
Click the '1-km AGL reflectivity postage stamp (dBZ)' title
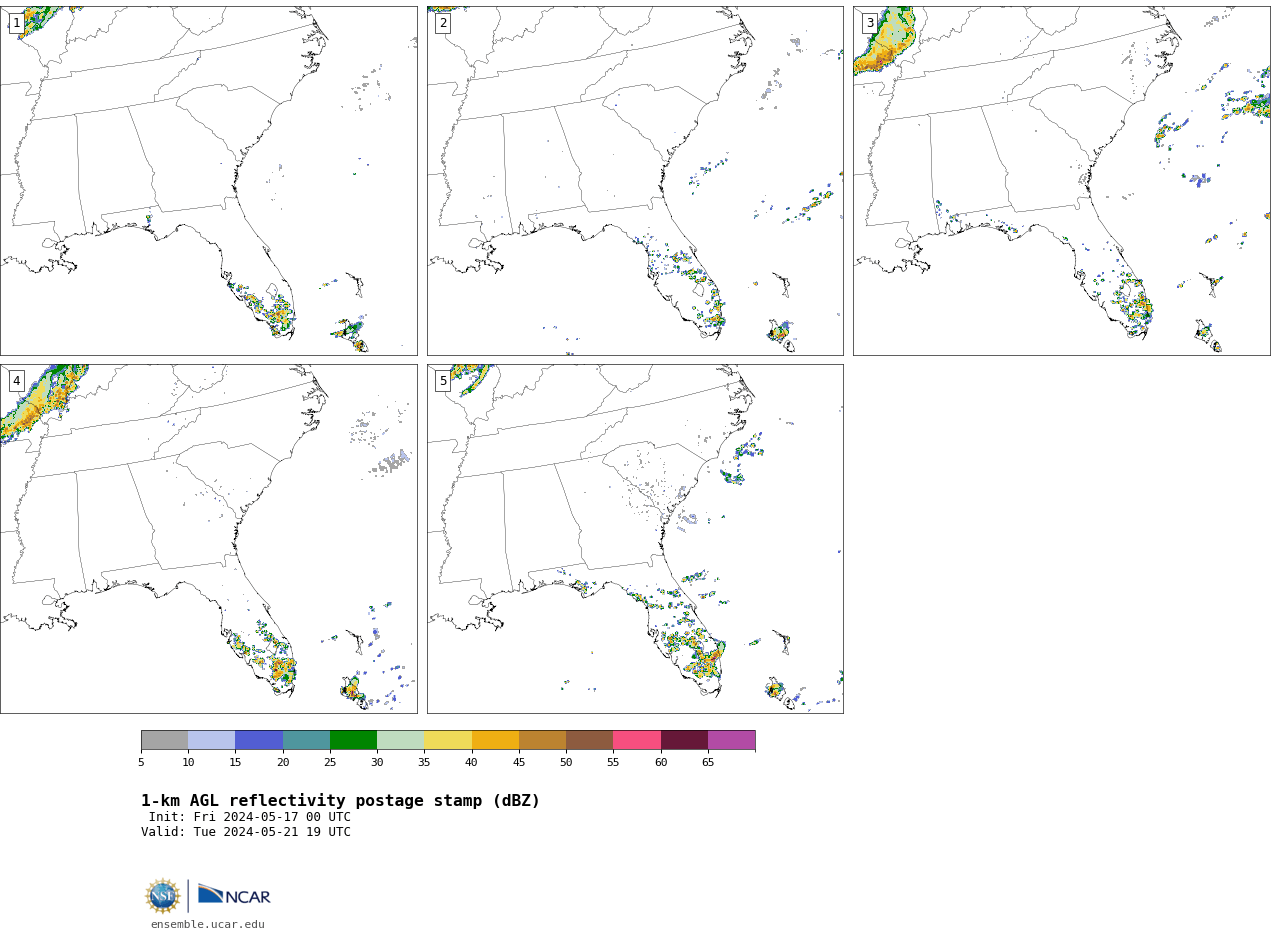pos(340,801)
